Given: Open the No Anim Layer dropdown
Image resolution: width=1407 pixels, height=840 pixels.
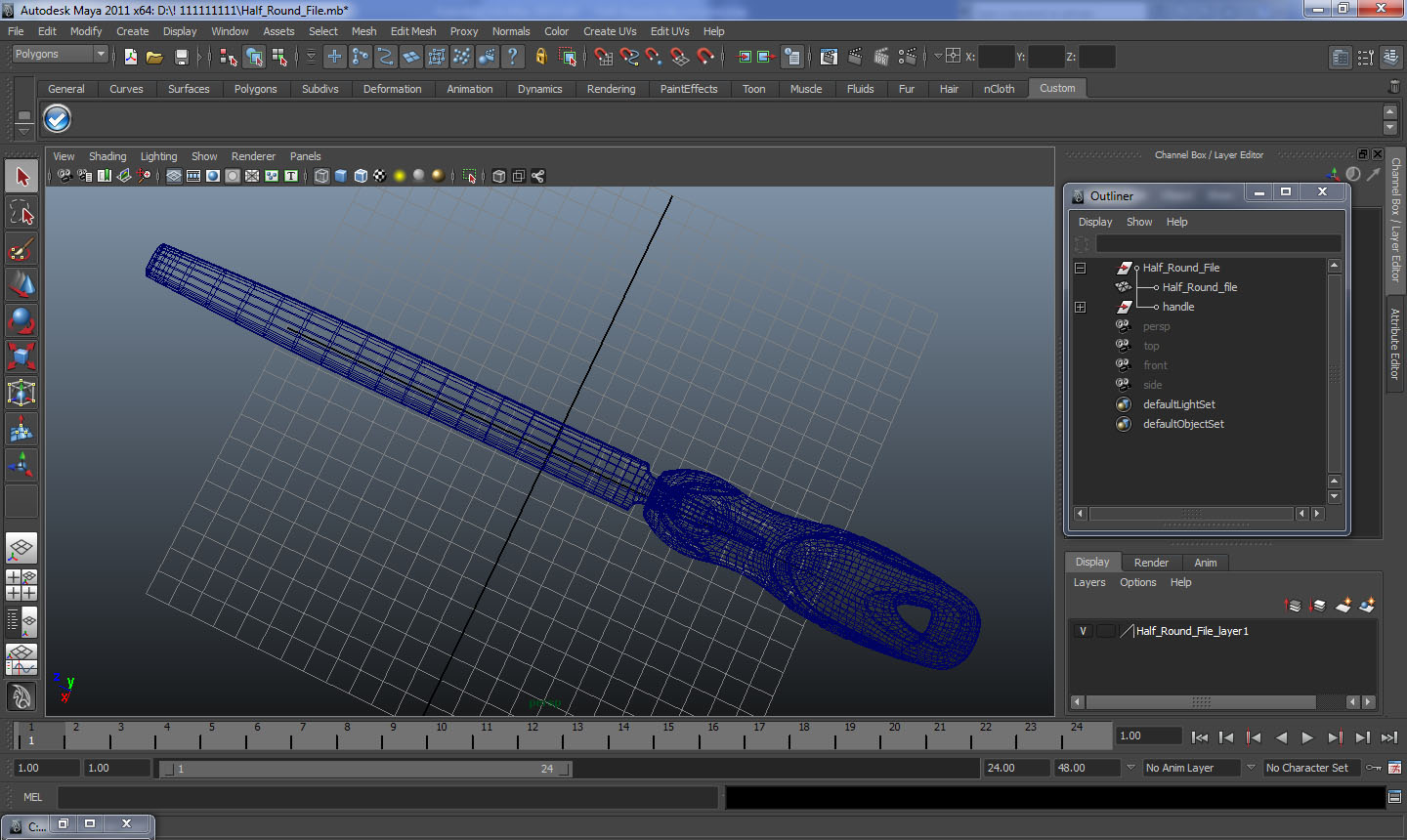Looking at the screenshot, I should (x=1192, y=768).
